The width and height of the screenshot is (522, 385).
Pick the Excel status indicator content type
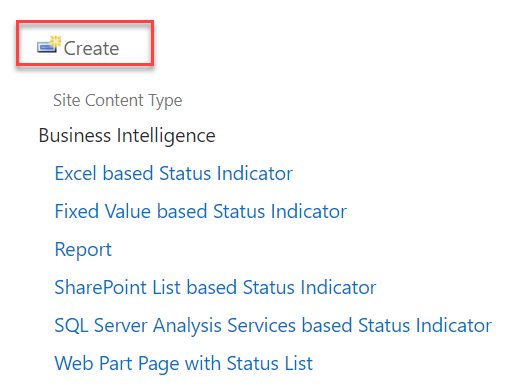174,173
